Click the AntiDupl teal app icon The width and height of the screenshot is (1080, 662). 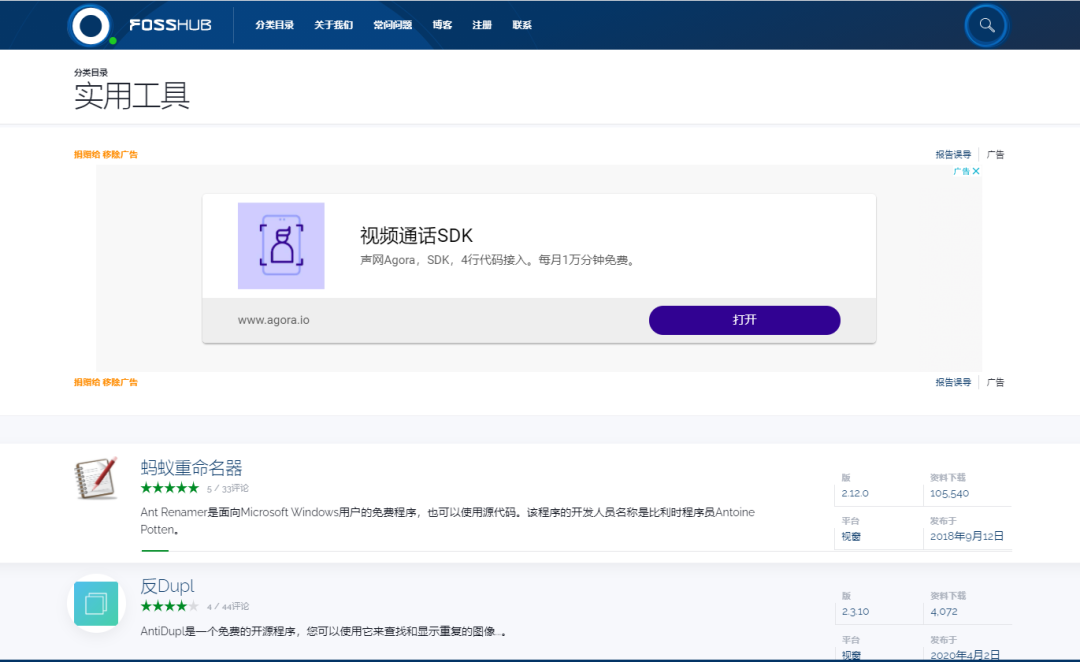pos(96,603)
